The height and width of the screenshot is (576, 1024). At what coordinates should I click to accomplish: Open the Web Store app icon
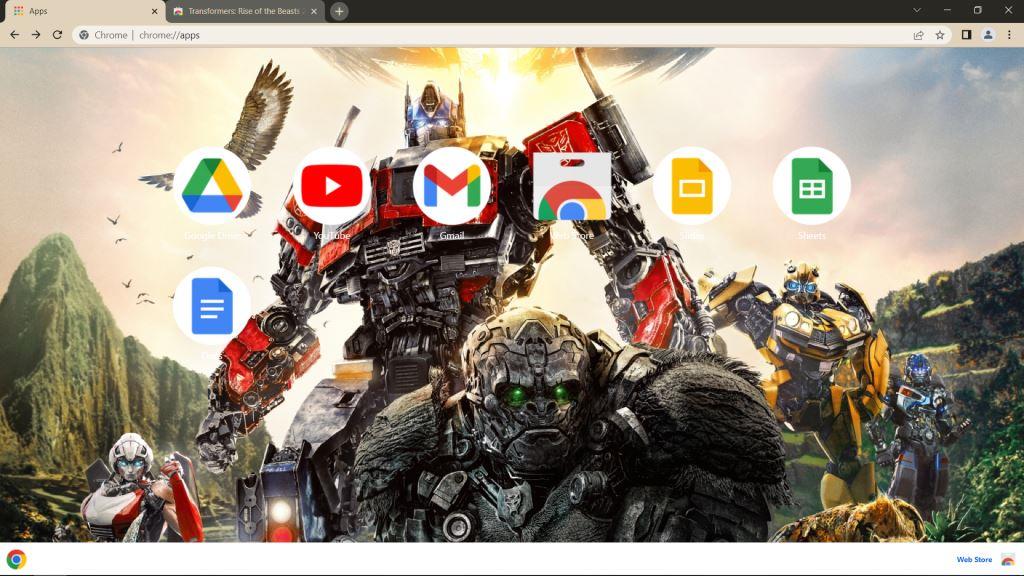pos(572,186)
